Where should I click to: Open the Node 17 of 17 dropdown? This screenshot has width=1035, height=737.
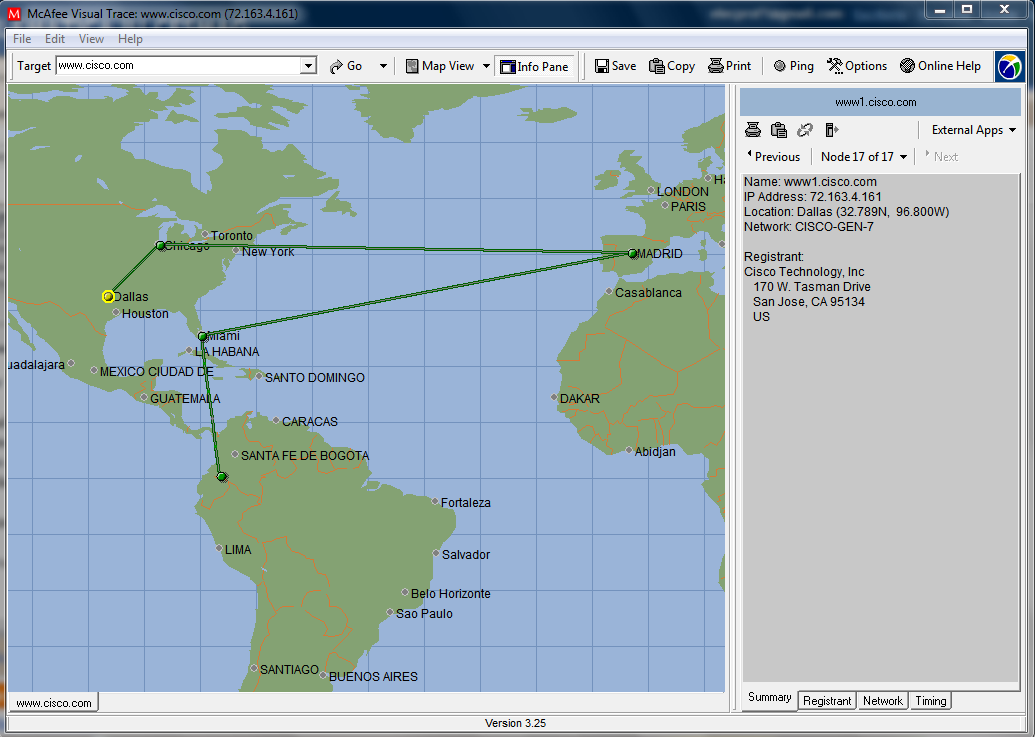coord(863,156)
